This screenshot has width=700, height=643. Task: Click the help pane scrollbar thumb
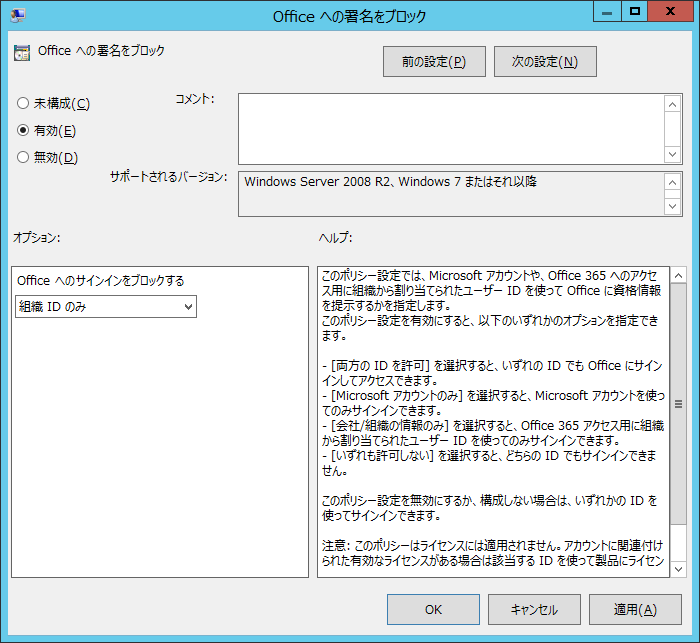(678, 404)
